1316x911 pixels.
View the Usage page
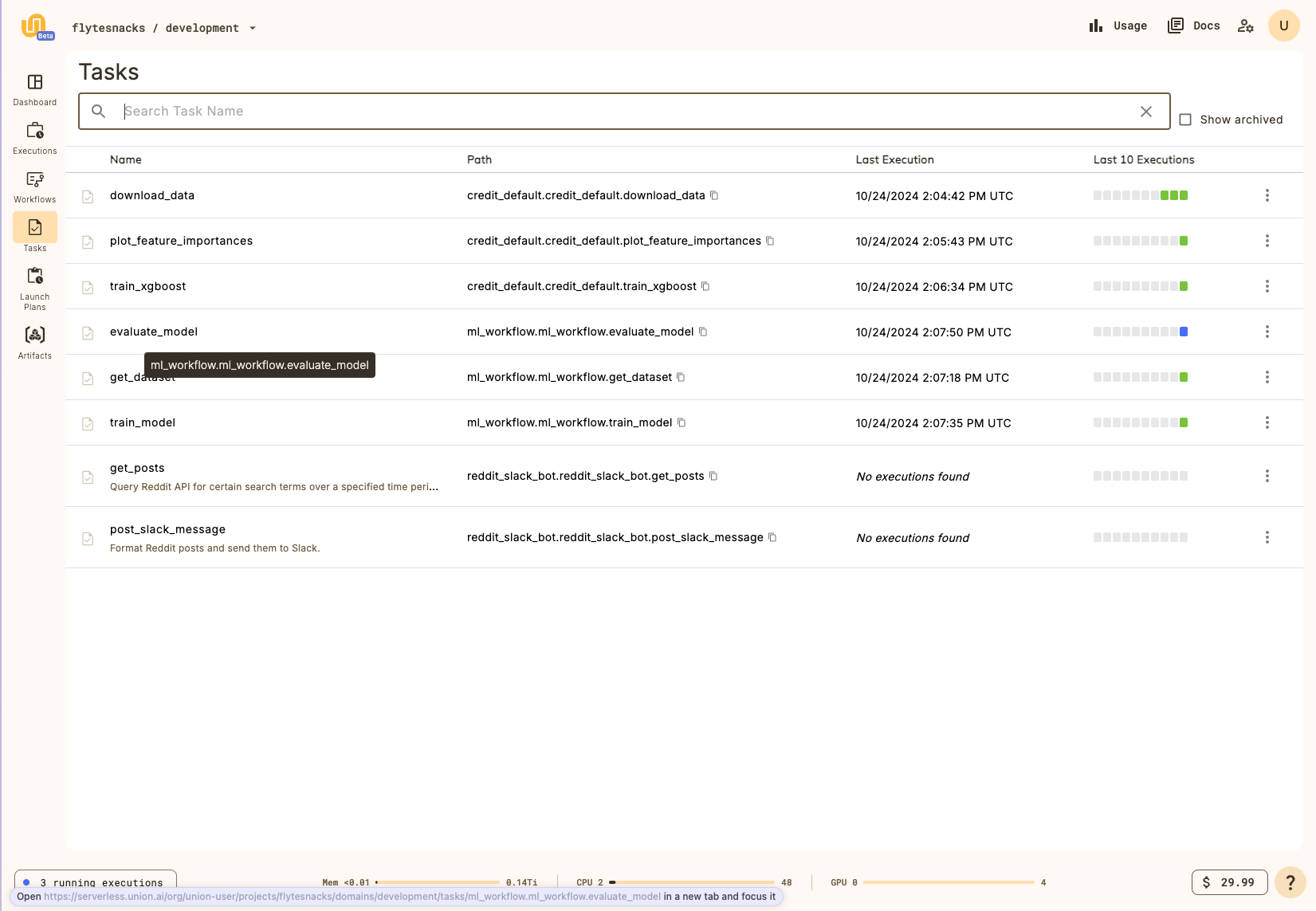pyautogui.click(x=1117, y=26)
